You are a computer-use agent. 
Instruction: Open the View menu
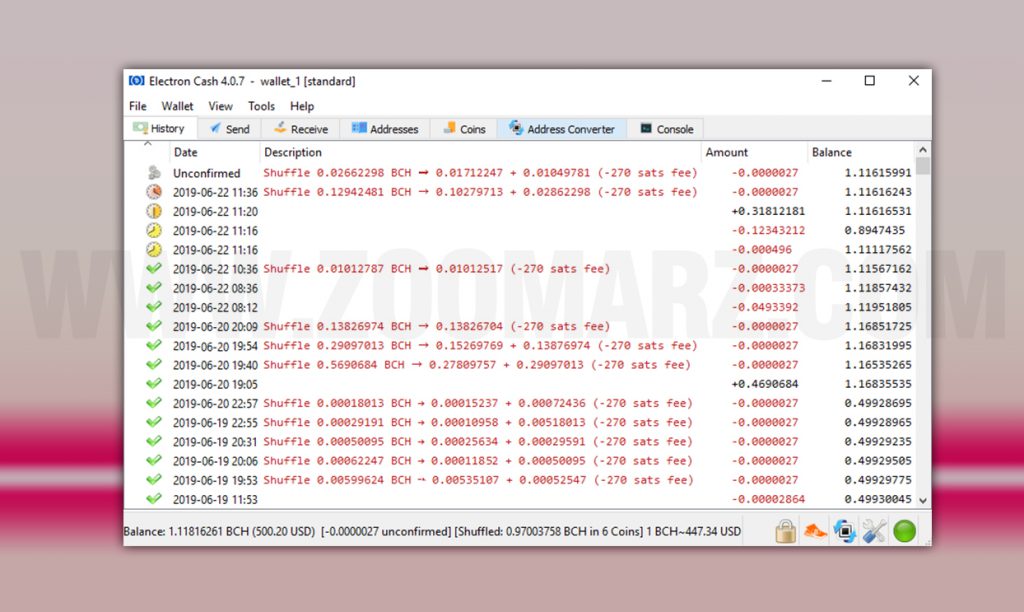[220, 106]
